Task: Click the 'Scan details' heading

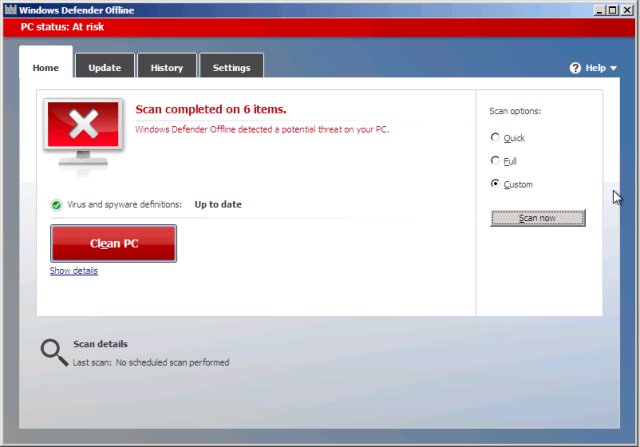Action: [100, 344]
